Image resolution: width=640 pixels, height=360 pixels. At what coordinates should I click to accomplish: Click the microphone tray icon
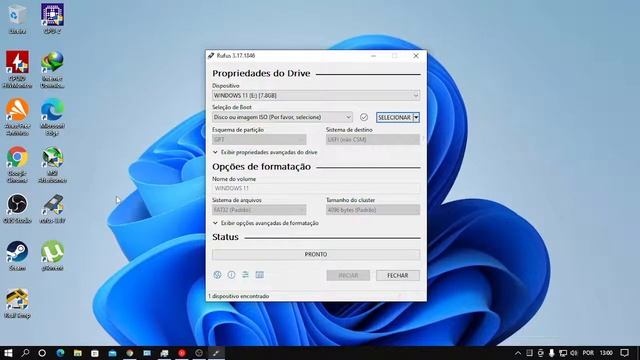click(551, 353)
